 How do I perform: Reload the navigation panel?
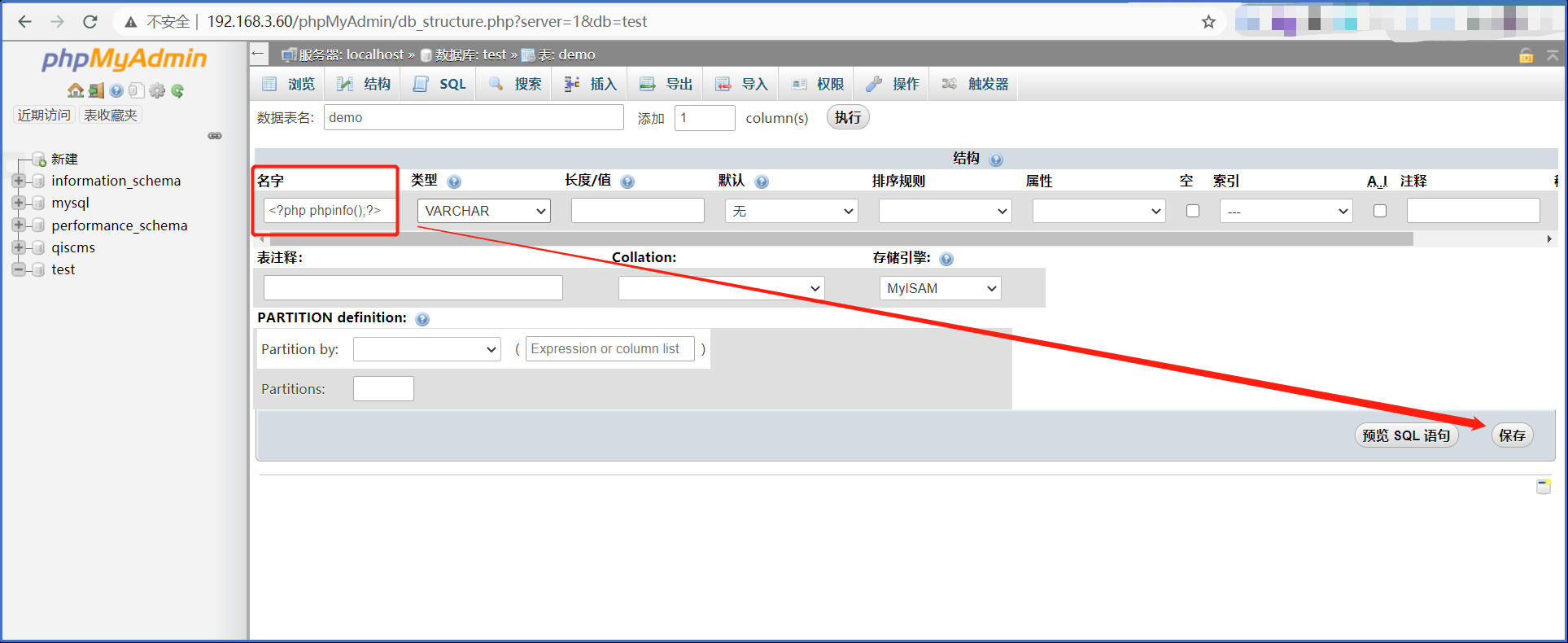(177, 90)
